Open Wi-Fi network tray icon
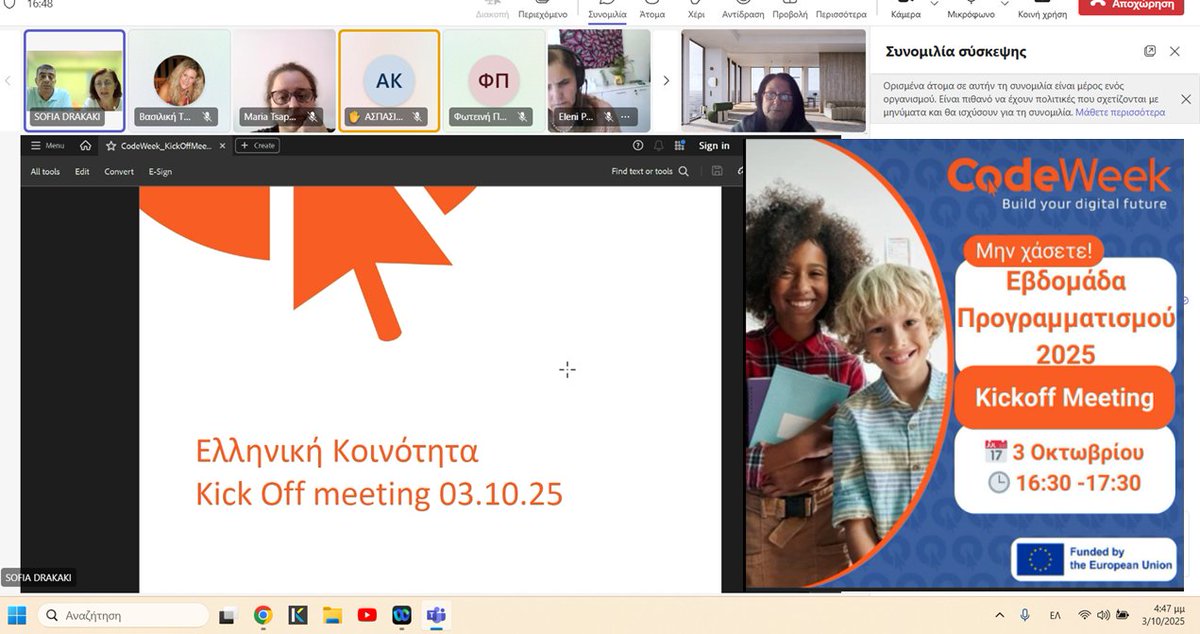Image resolution: width=1200 pixels, height=634 pixels. pyautogui.click(x=1084, y=614)
